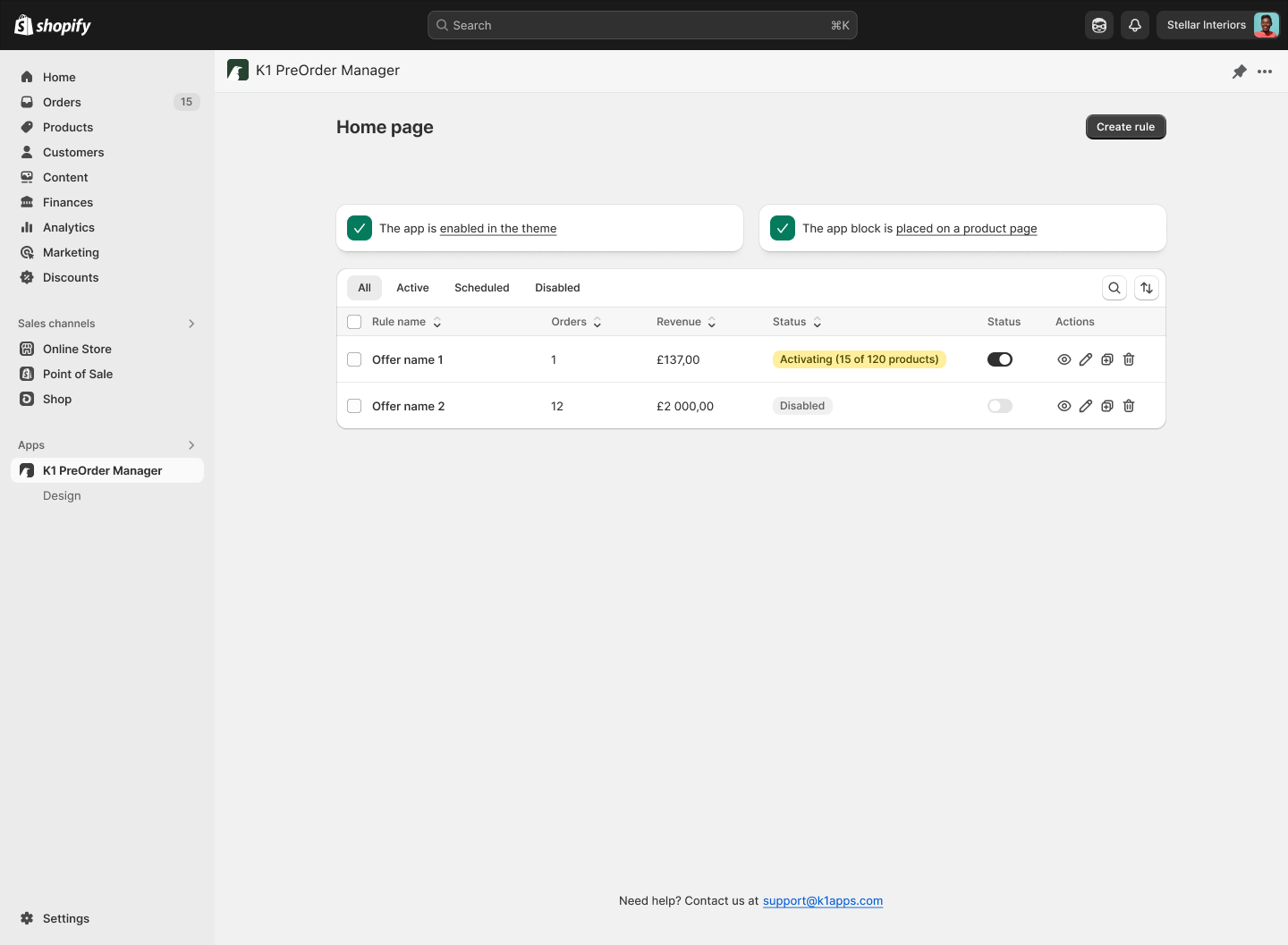This screenshot has height=945, width=1288.
Task: Pin the K1 PreOrder Manager app
Action: point(1240,71)
